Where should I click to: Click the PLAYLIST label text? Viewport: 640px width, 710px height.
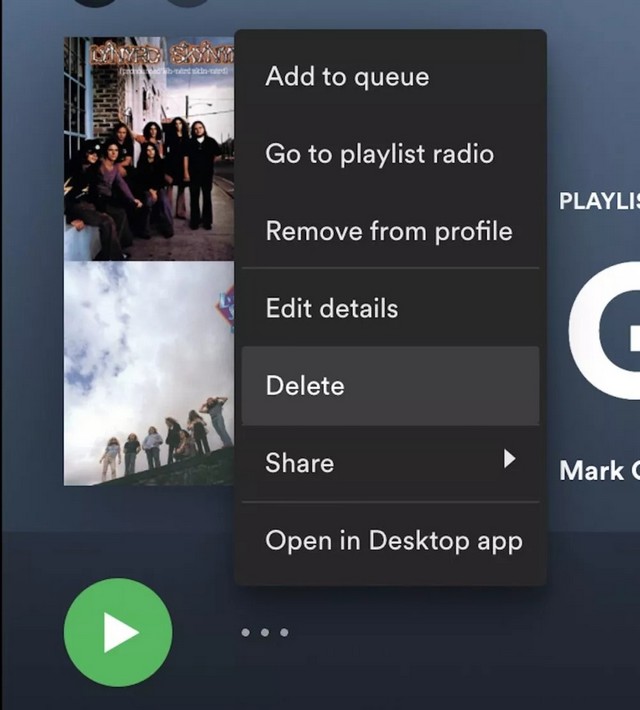tap(599, 201)
